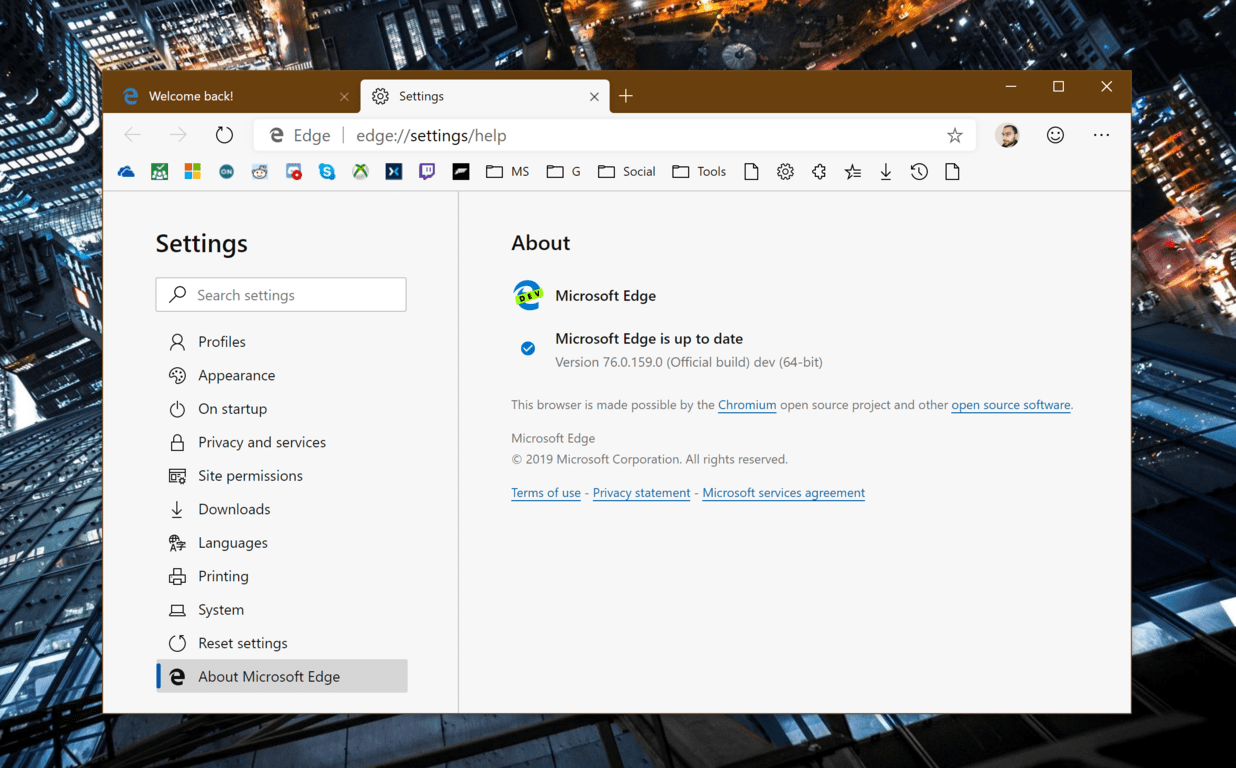Add this page to favorites with the star

coord(955,135)
